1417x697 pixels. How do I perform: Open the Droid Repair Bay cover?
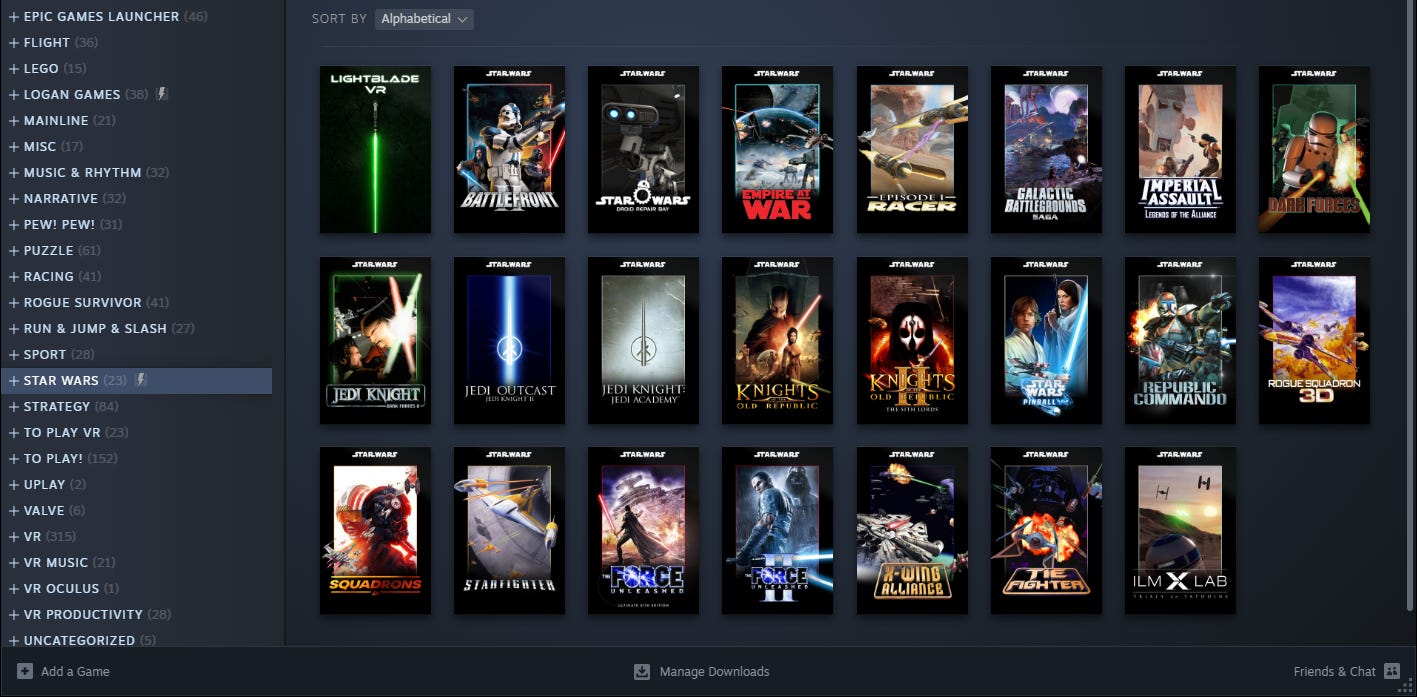[x=643, y=150]
